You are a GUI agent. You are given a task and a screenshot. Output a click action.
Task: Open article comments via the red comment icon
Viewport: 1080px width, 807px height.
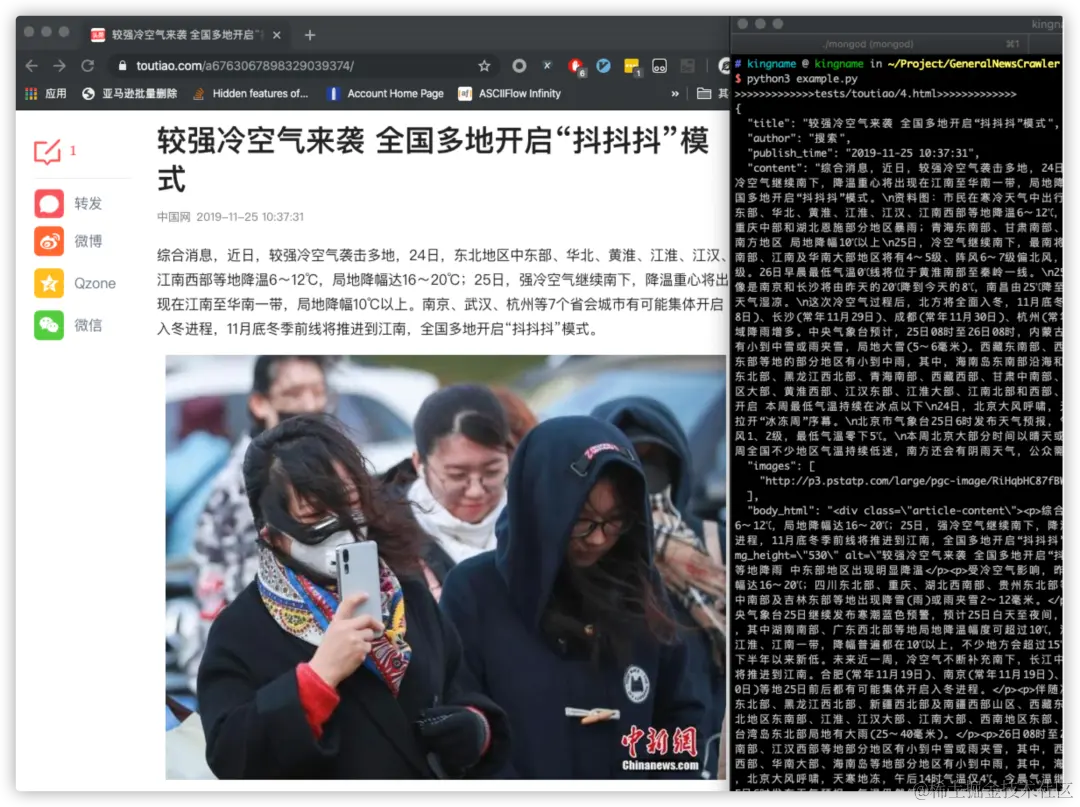[x=48, y=151]
